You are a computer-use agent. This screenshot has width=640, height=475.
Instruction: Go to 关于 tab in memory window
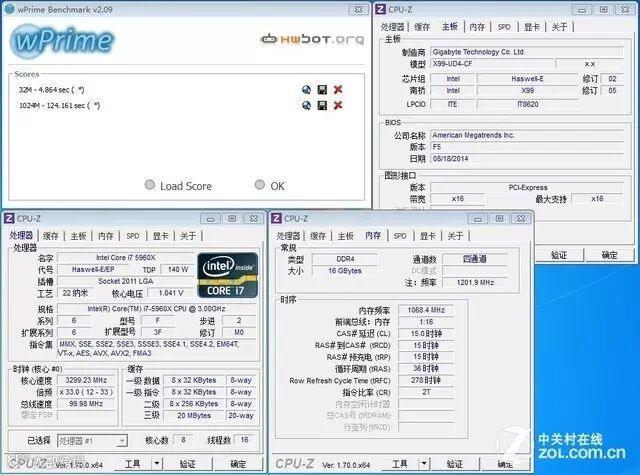click(x=455, y=236)
